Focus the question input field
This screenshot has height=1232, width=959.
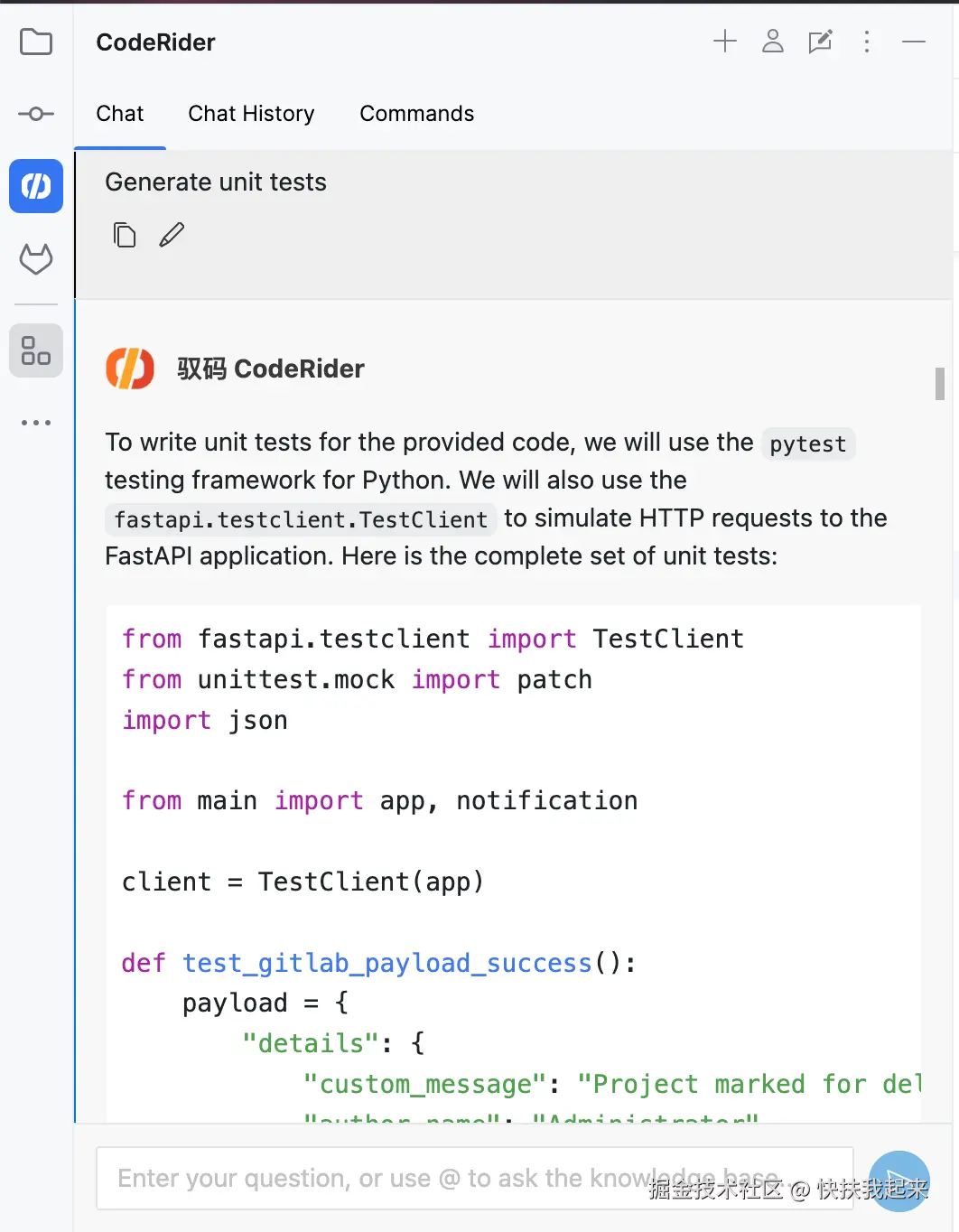click(475, 1179)
